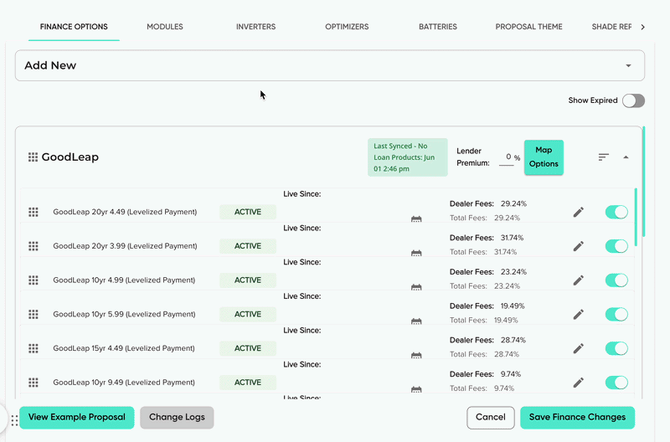Image resolution: width=670 pixels, height=442 pixels.
Task: Click the loan list inner scrollbar
Action: pos(636,217)
